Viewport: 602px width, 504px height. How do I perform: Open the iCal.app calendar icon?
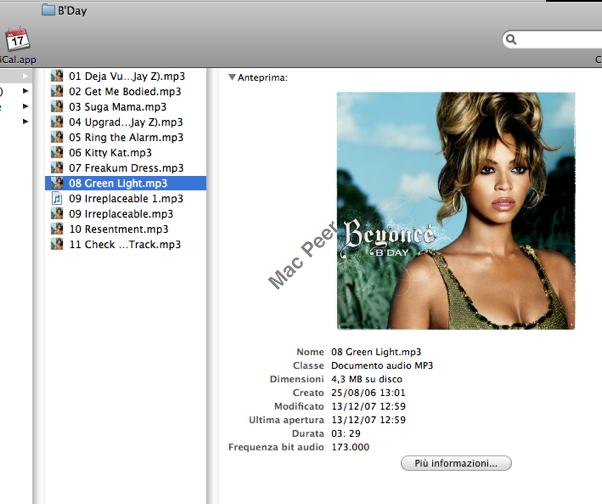pyautogui.click(x=18, y=40)
